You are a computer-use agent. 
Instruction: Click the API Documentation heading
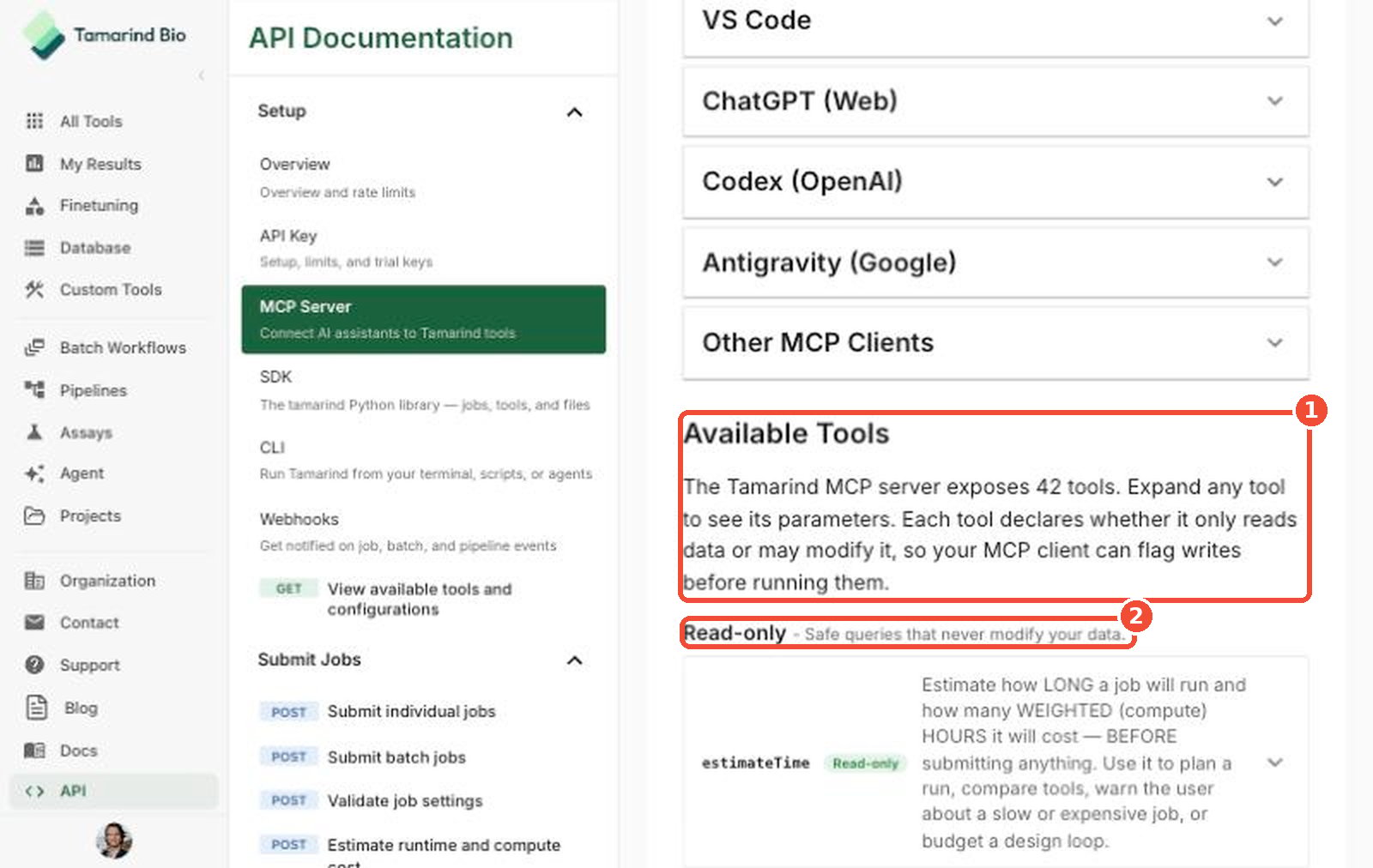click(x=381, y=38)
